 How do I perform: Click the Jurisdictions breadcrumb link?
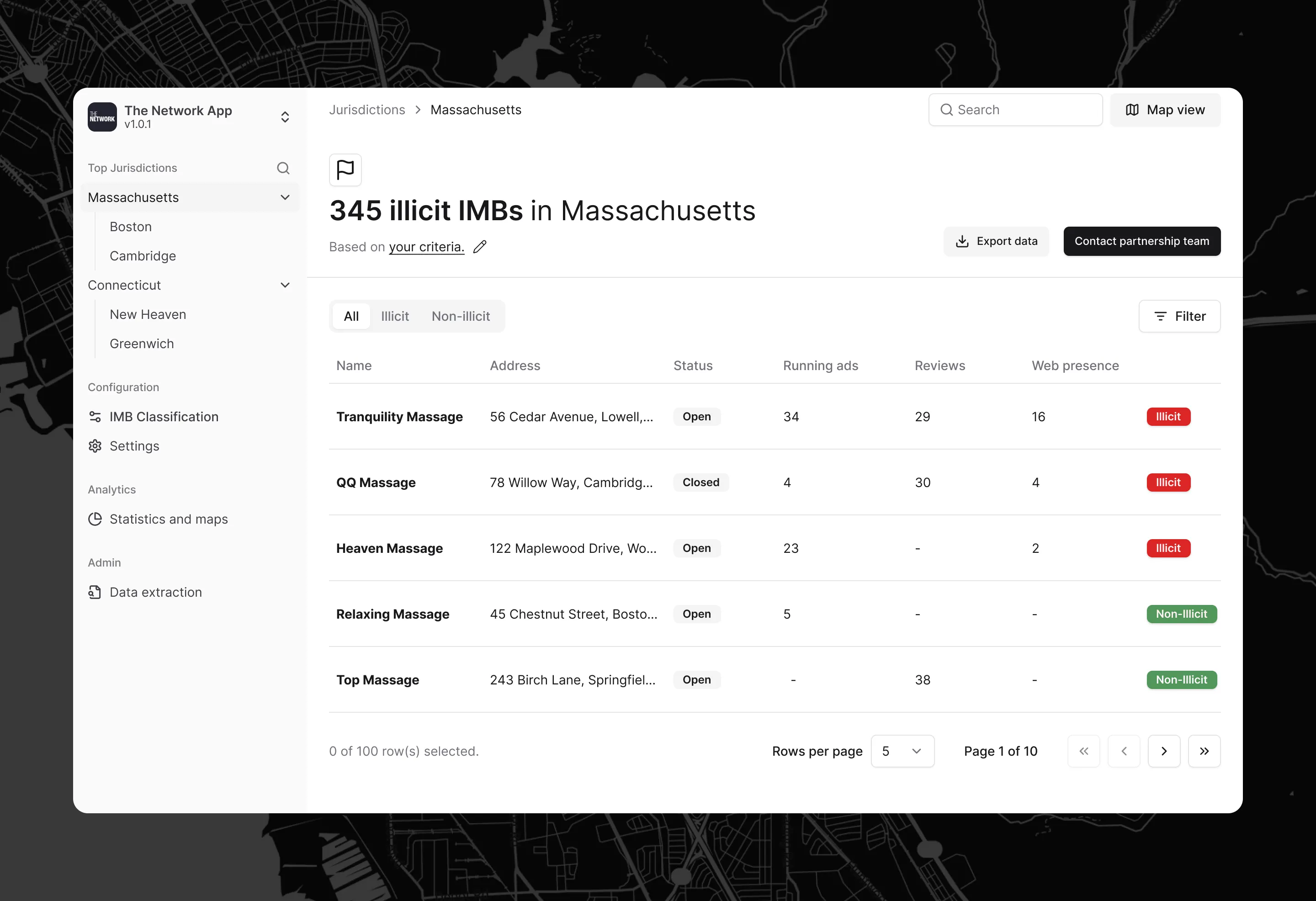[367, 110]
